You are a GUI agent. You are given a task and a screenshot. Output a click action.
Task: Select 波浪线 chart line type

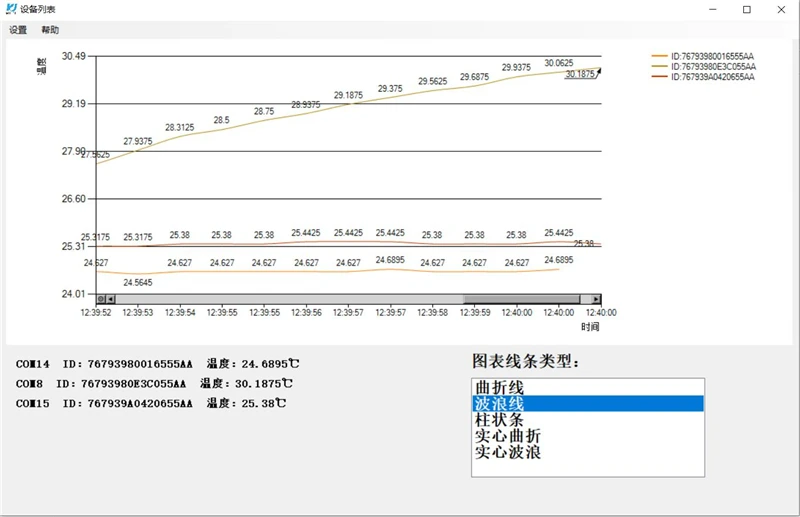tap(588, 404)
